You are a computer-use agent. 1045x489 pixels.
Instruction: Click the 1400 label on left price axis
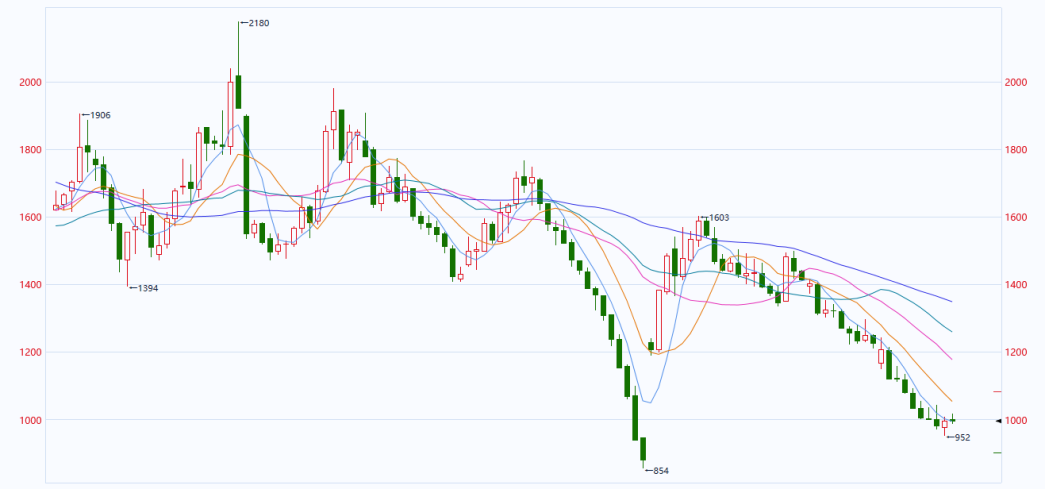[31, 284]
